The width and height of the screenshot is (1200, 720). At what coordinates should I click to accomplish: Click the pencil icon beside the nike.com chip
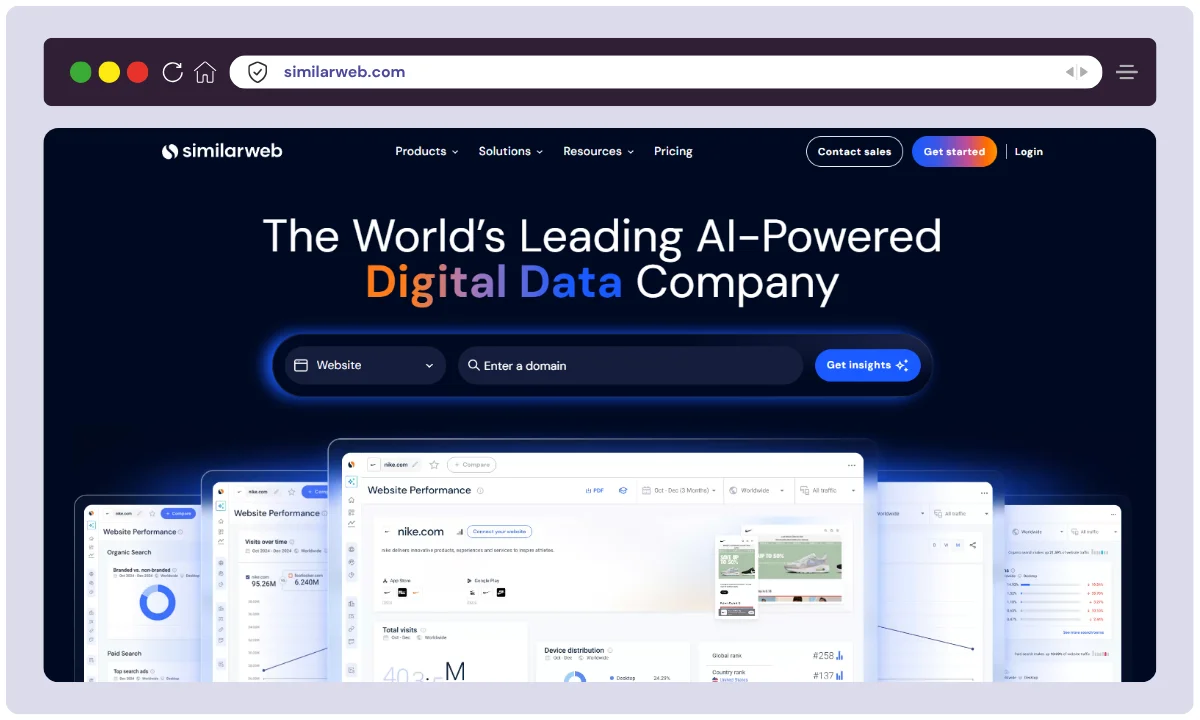pyautogui.click(x=415, y=465)
